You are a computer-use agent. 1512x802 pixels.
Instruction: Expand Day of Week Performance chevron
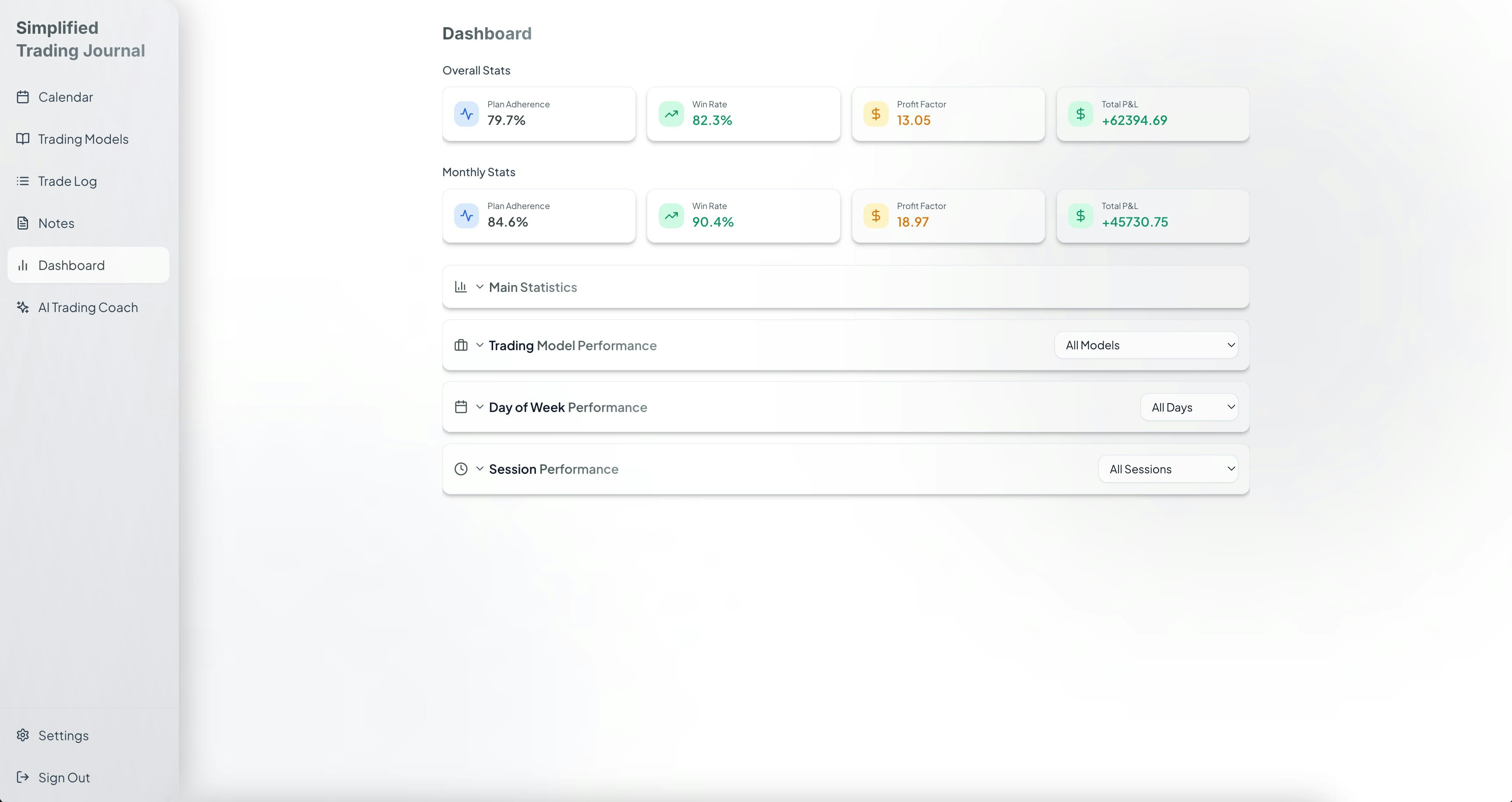pos(479,407)
